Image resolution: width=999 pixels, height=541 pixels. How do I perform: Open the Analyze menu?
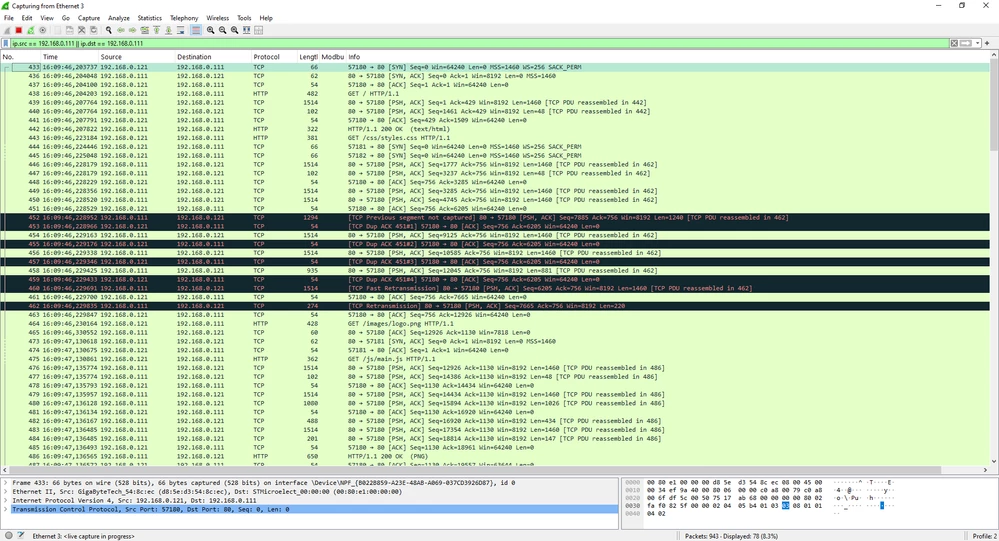[119, 18]
